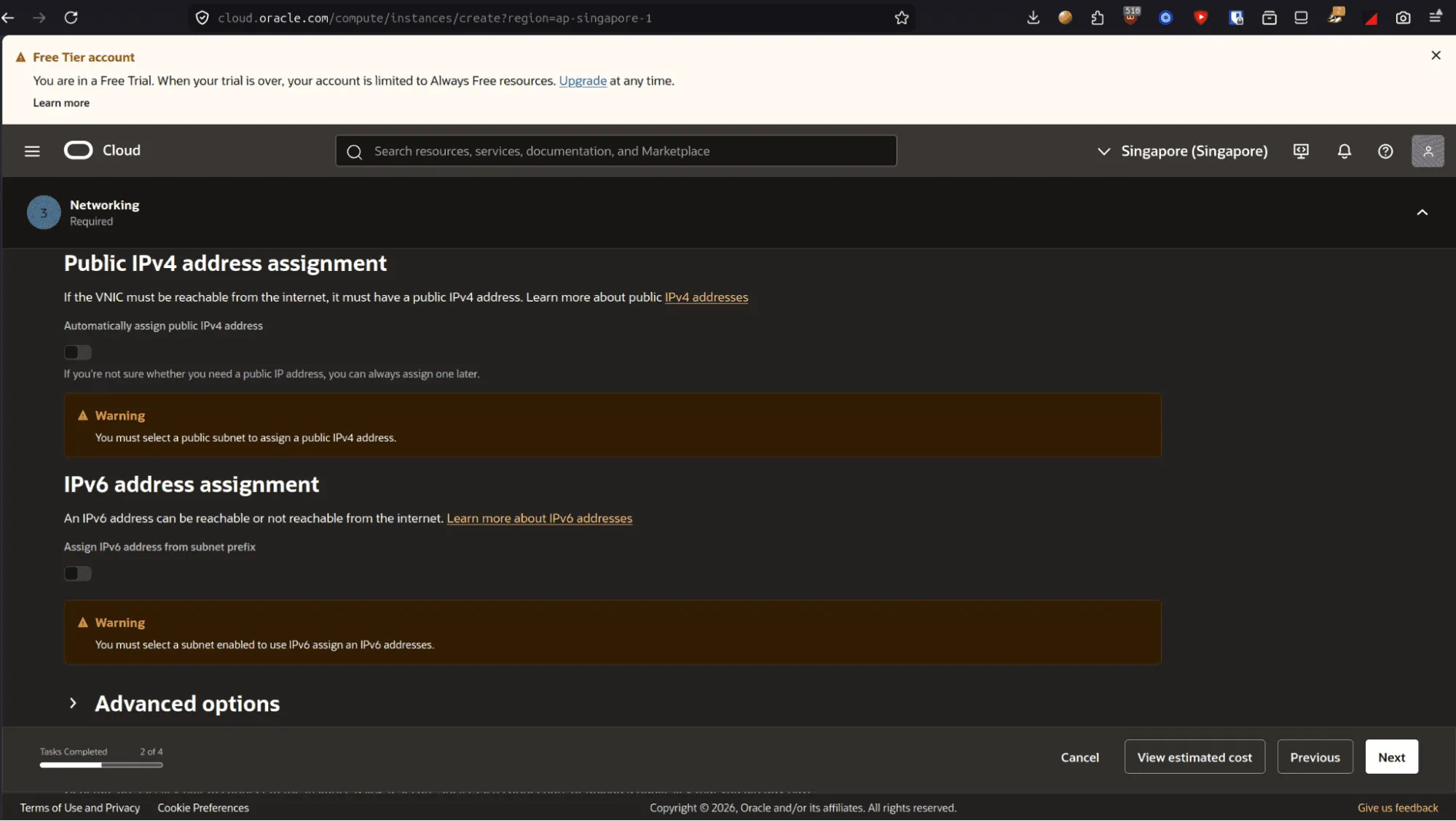Bookmark this page with the star
Screen dimensions: 1456x821
[x=902, y=17]
